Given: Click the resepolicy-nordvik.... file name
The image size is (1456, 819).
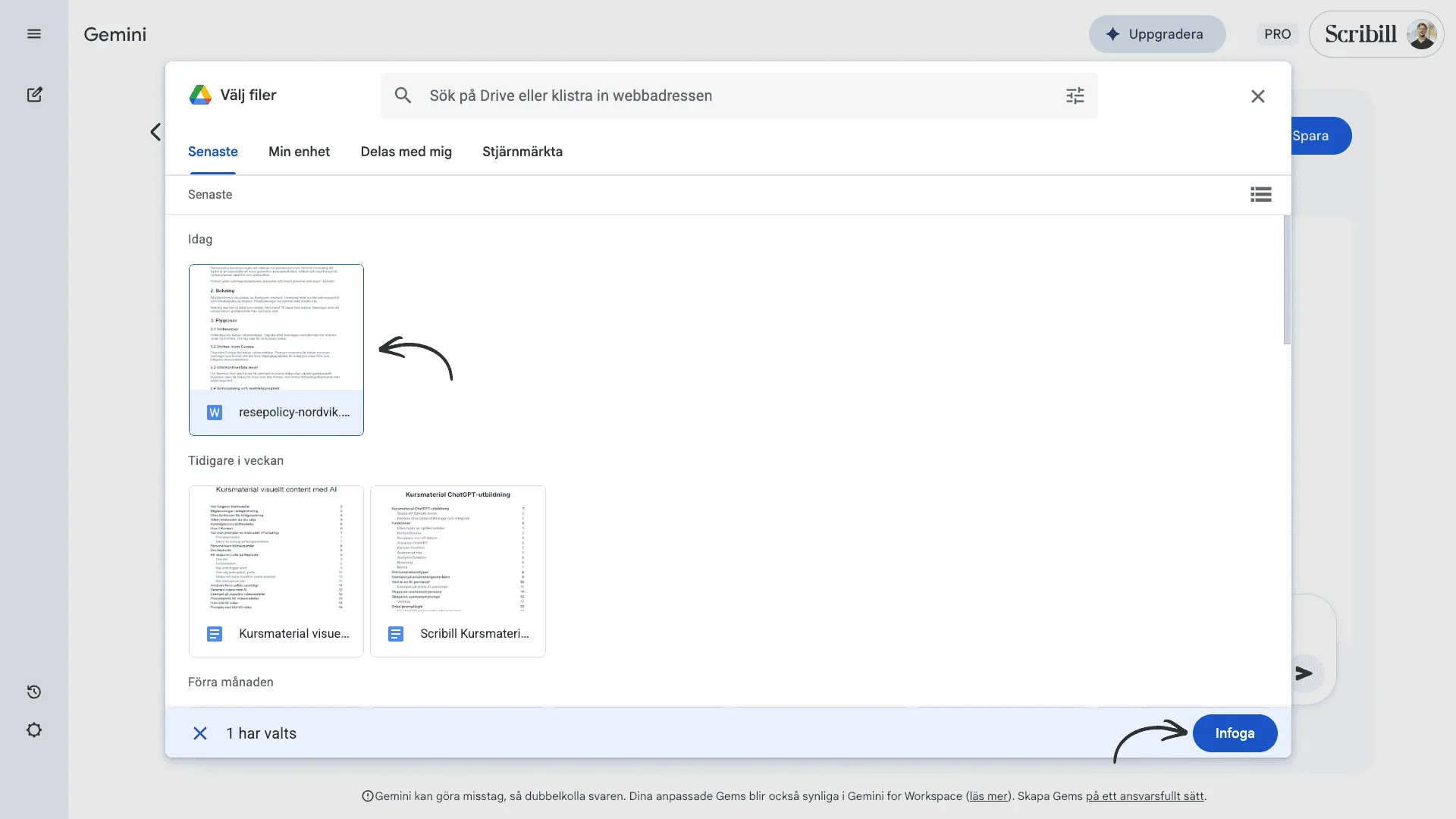Looking at the screenshot, I should (294, 413).
